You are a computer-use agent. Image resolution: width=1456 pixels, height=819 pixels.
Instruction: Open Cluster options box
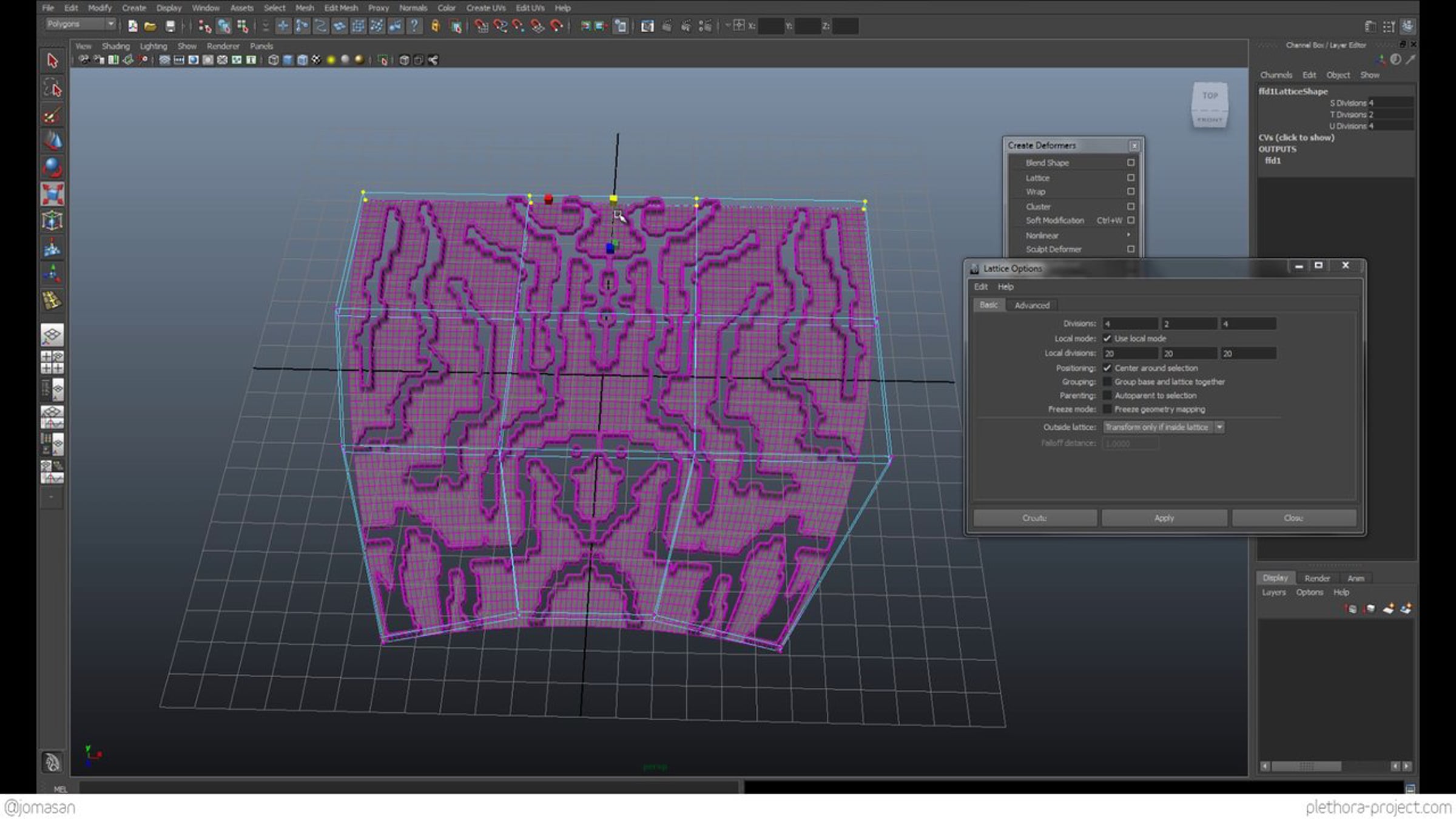coord(1131,206)
